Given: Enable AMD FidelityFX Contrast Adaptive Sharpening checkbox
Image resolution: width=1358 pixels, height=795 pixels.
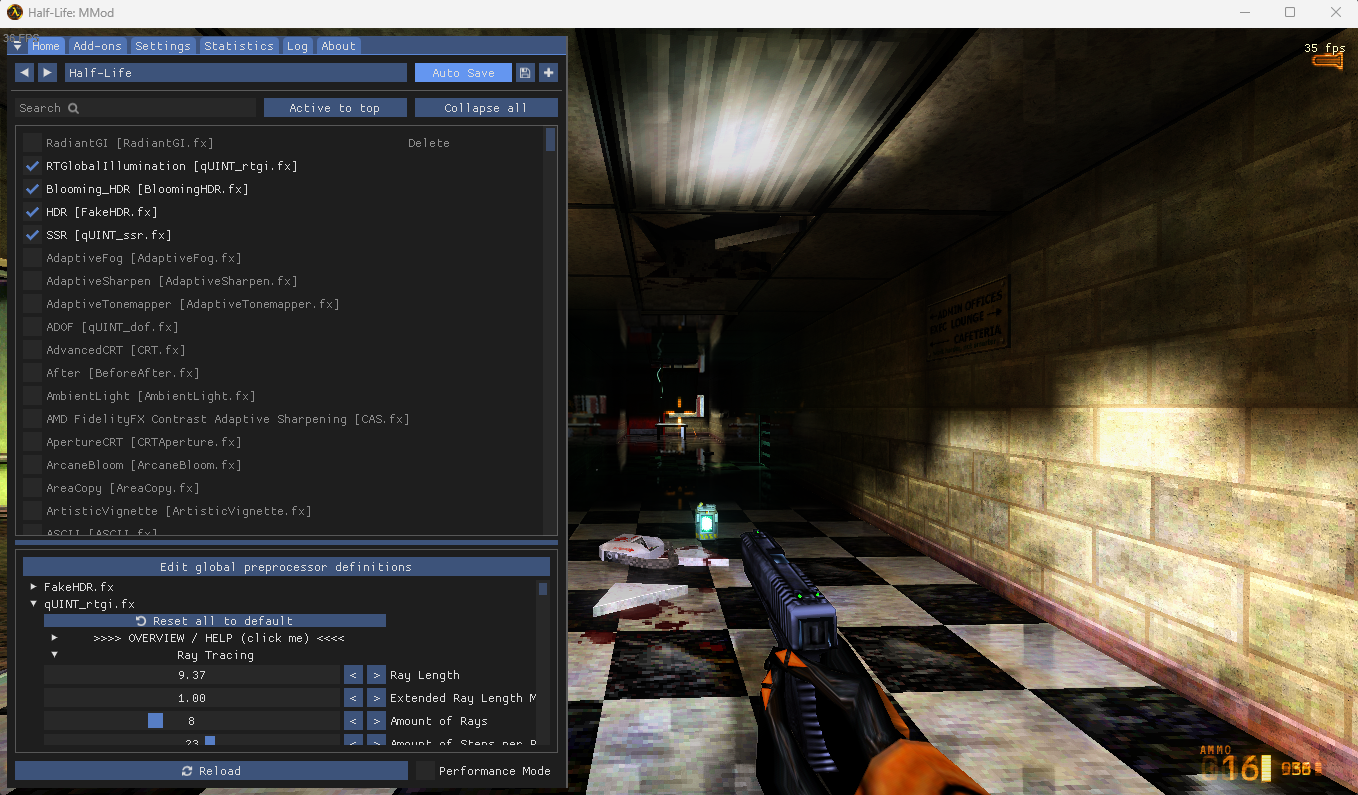Looking at the screenshot, I should (x=33, y=419).
